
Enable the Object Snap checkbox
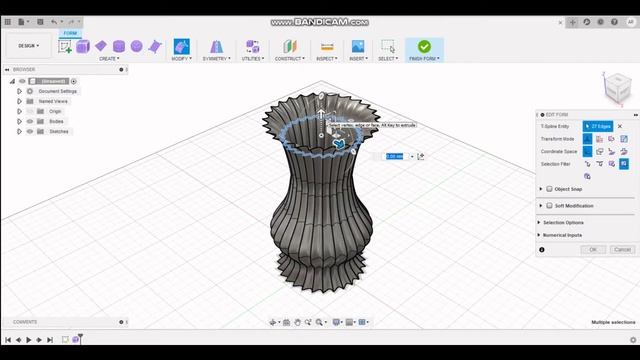tap(549, 189)
